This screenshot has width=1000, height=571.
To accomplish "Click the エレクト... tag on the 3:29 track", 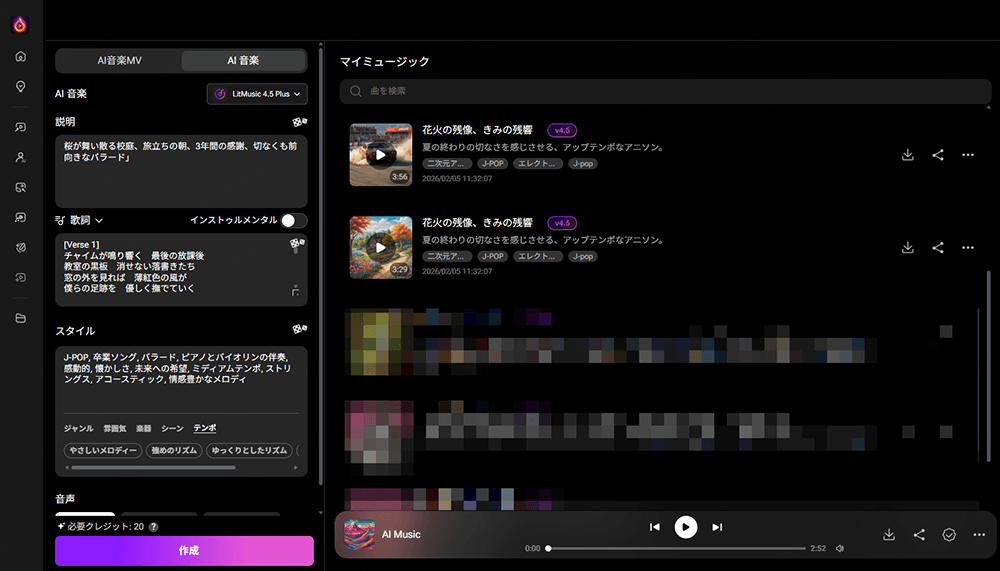I will pos(536,256).
